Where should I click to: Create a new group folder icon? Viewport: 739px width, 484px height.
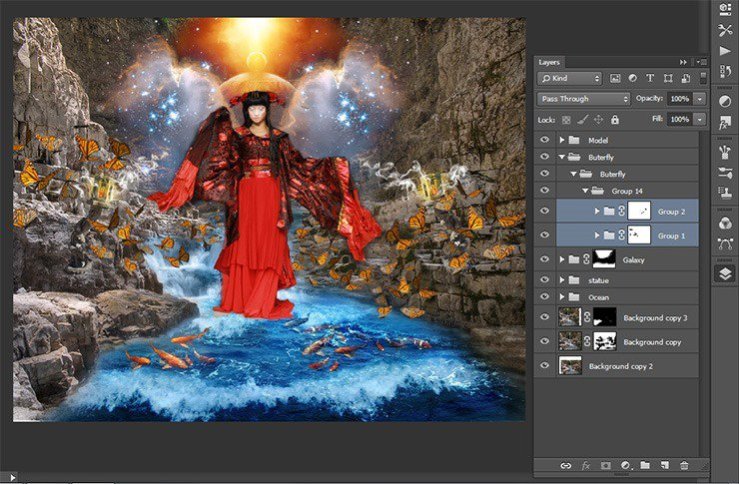(645, 465)
